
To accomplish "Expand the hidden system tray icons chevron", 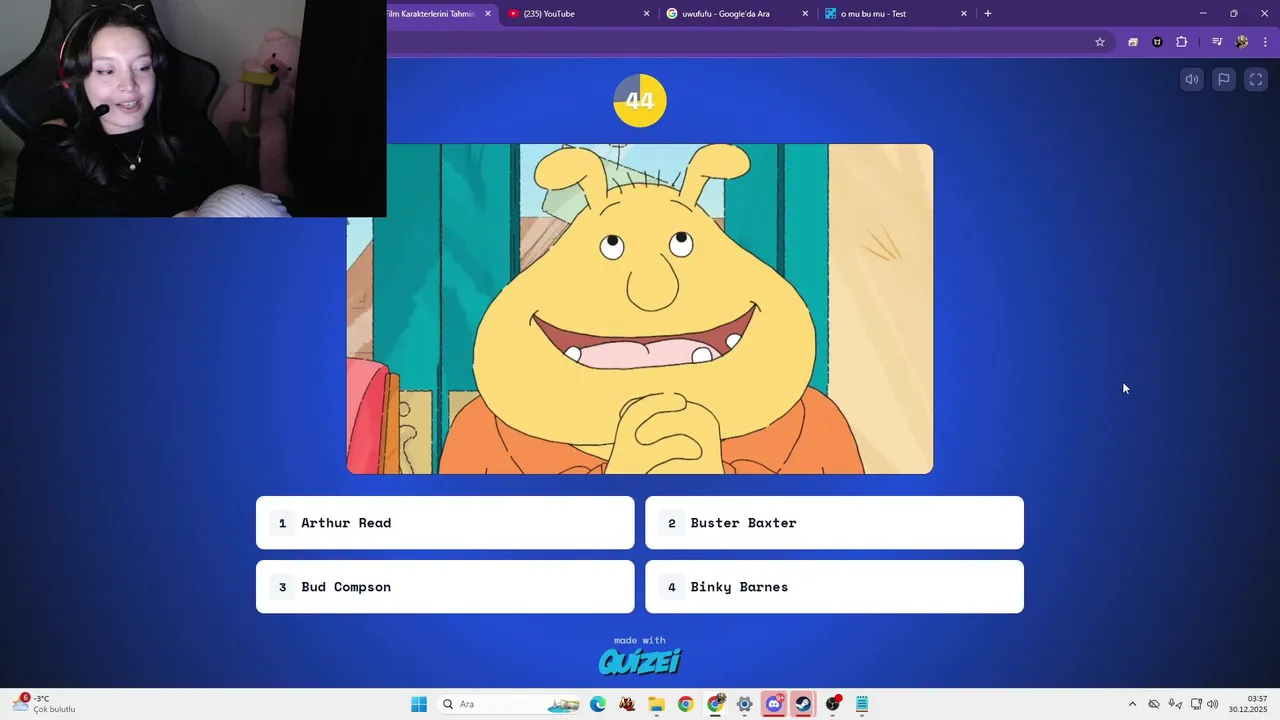I will (x=1132, y=704).
